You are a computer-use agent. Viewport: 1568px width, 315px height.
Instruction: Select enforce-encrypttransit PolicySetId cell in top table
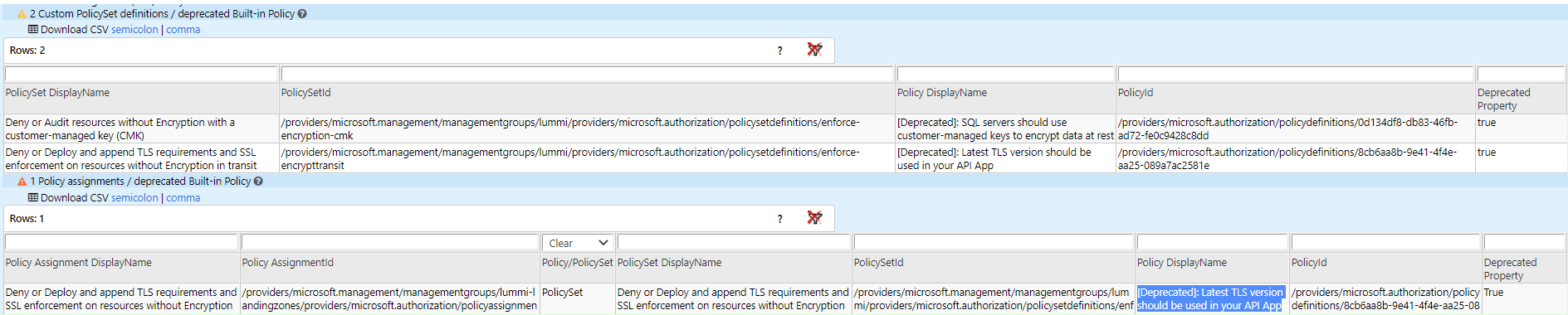587,158
